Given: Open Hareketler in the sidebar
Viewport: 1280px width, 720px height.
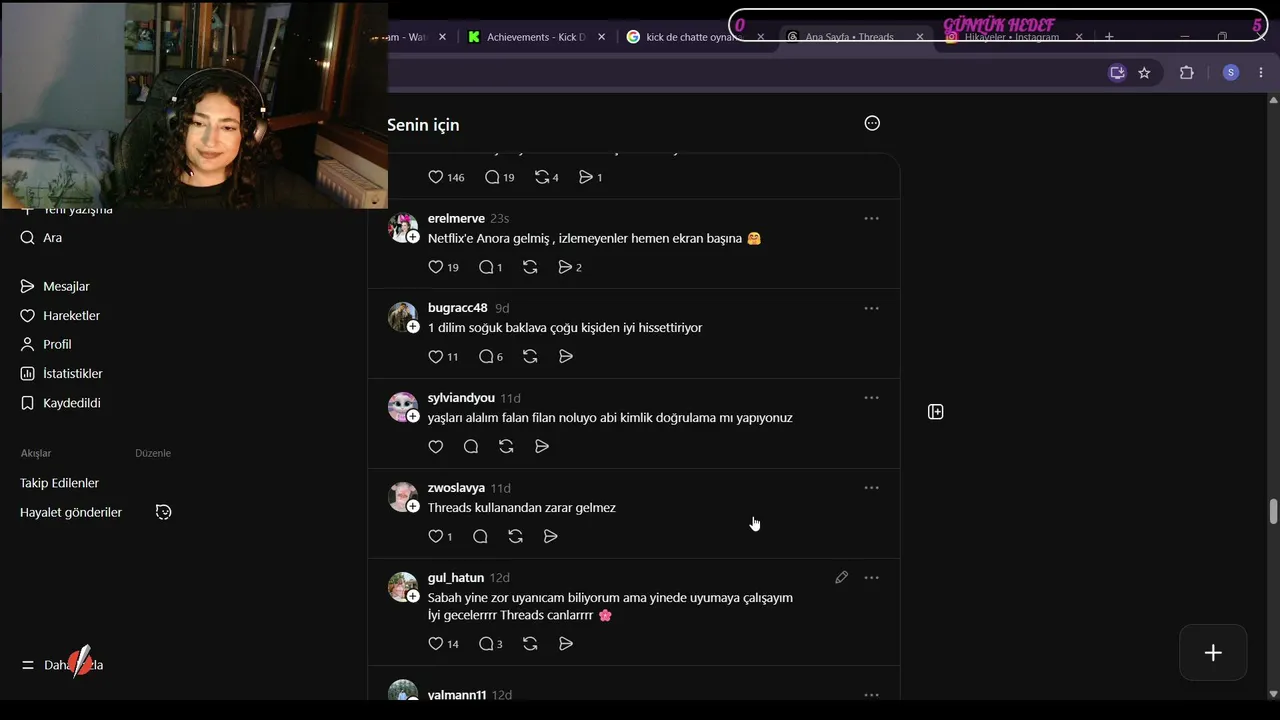Looking at the screenshot, I should [60, 315].
